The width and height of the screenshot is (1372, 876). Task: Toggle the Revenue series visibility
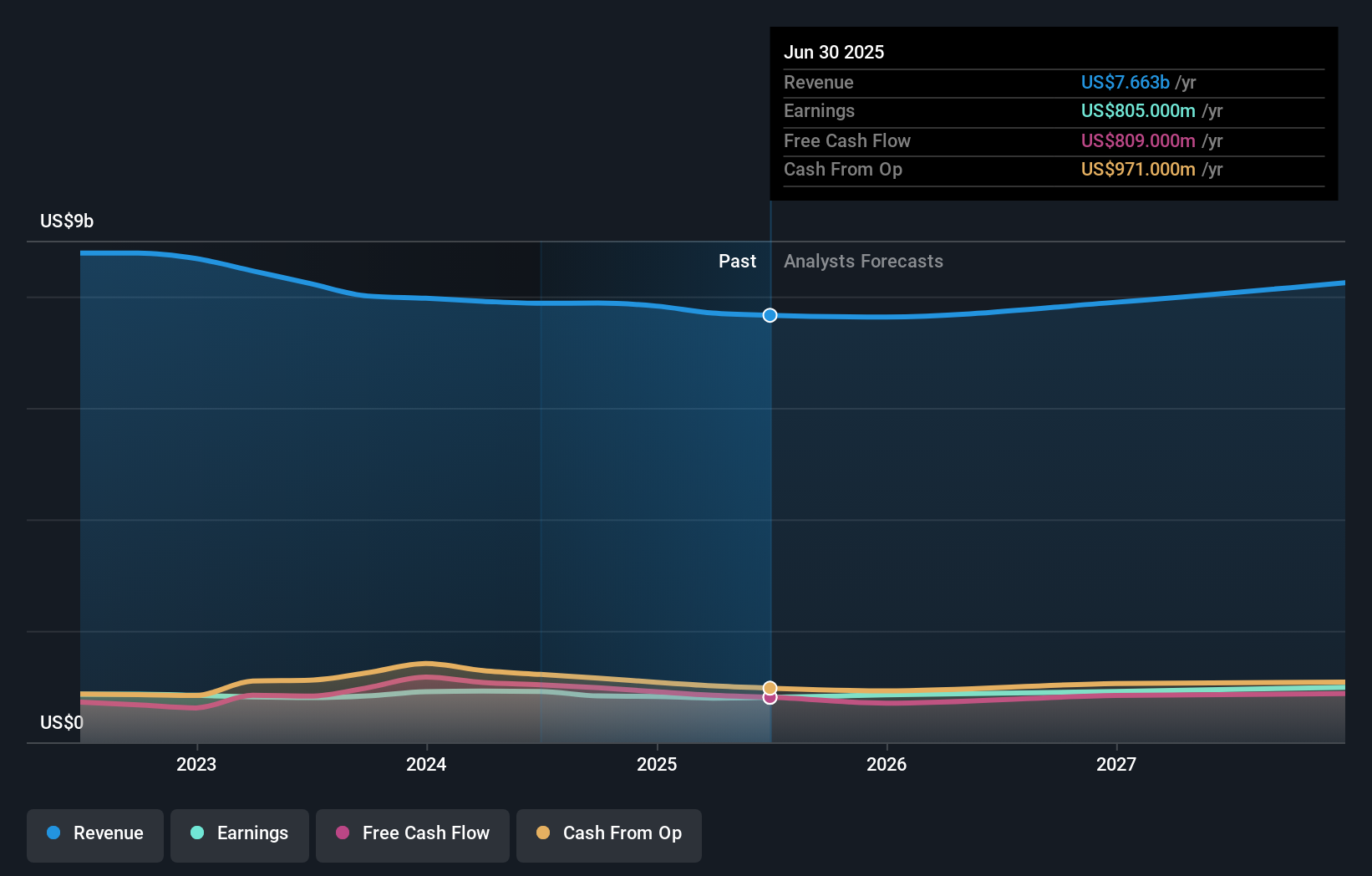pos(94,835)
